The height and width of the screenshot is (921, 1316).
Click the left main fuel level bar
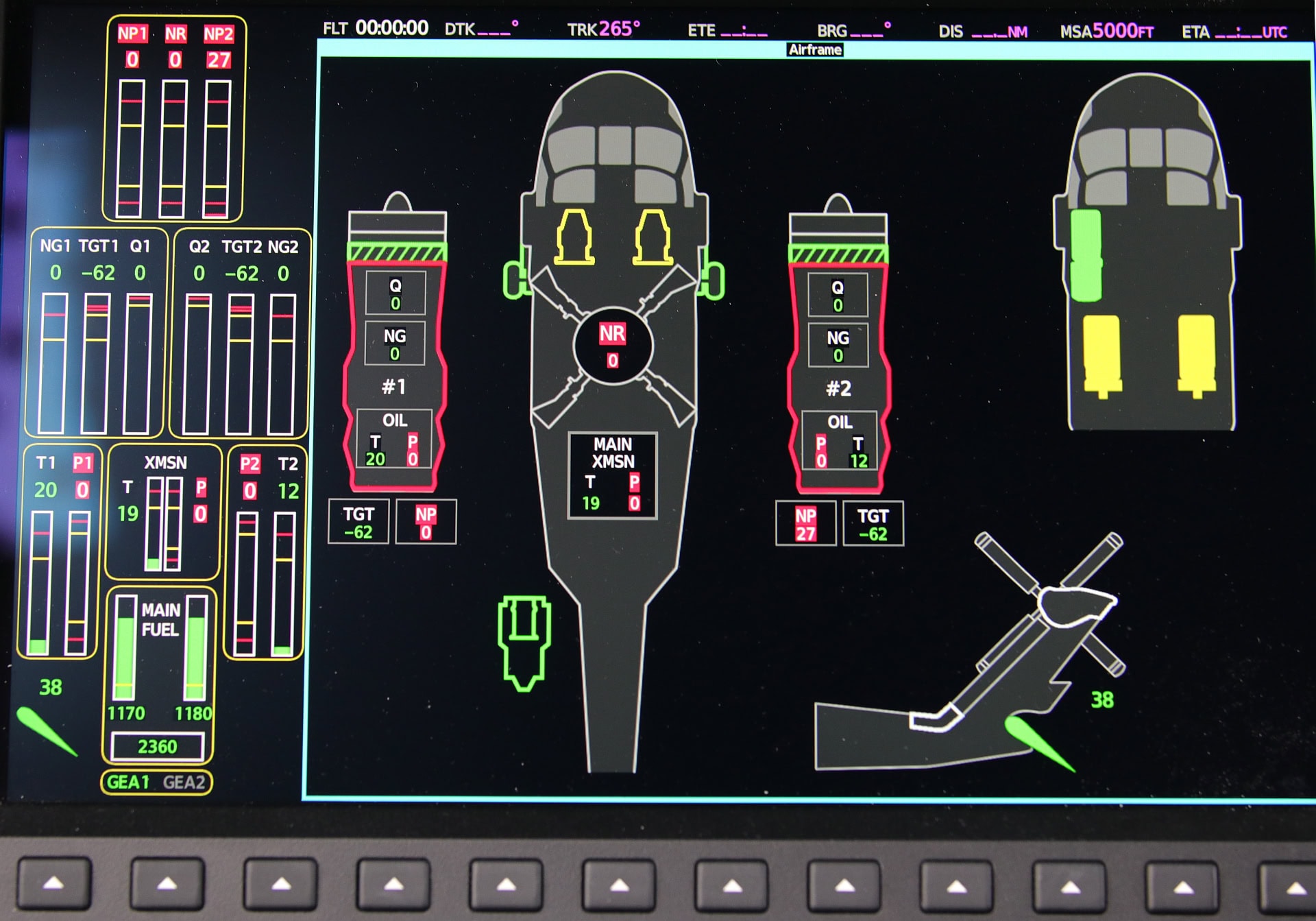pos(125,648)
